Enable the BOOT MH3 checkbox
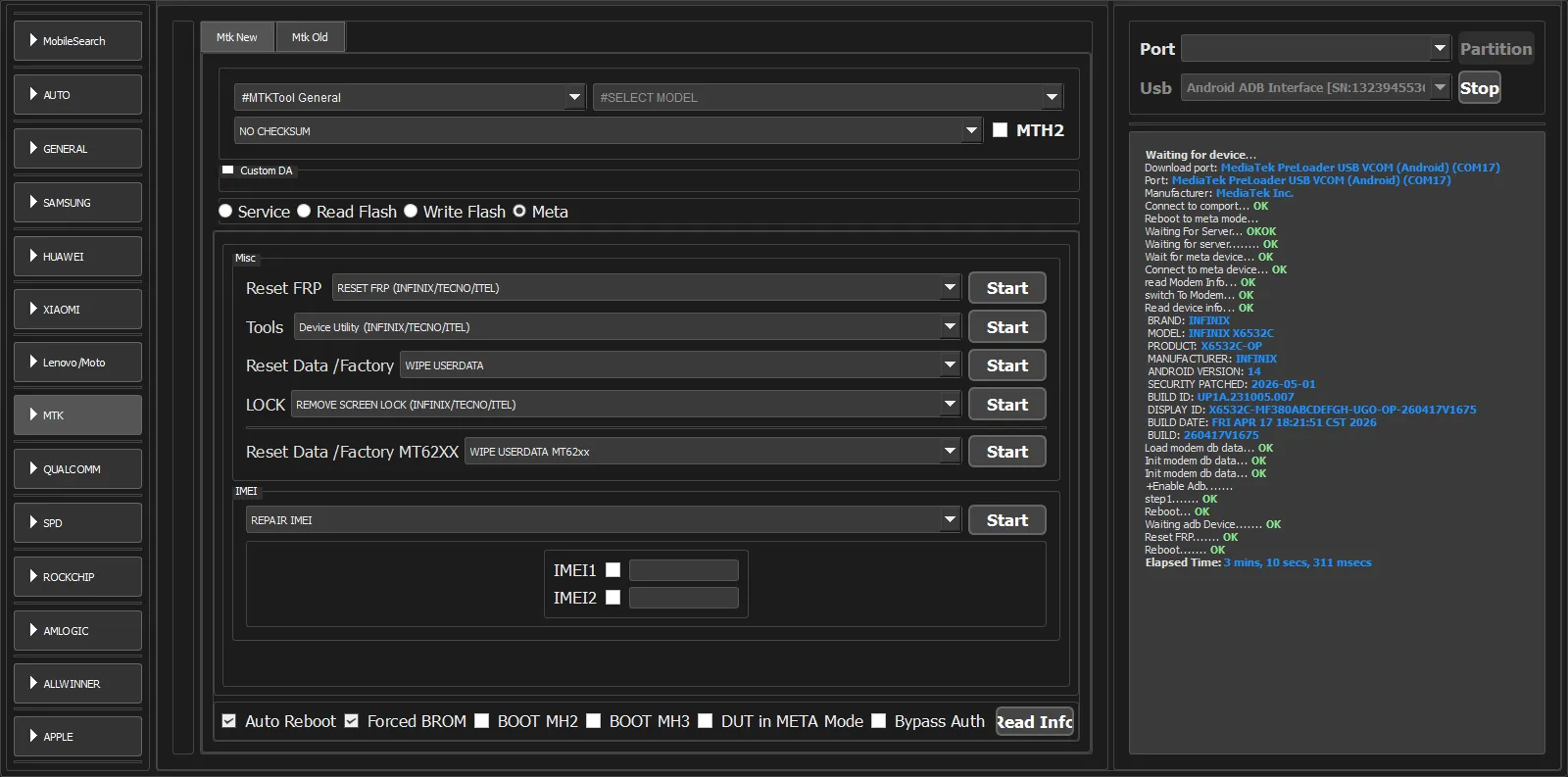The image size is (1568, 777). [x=594, y=721]
